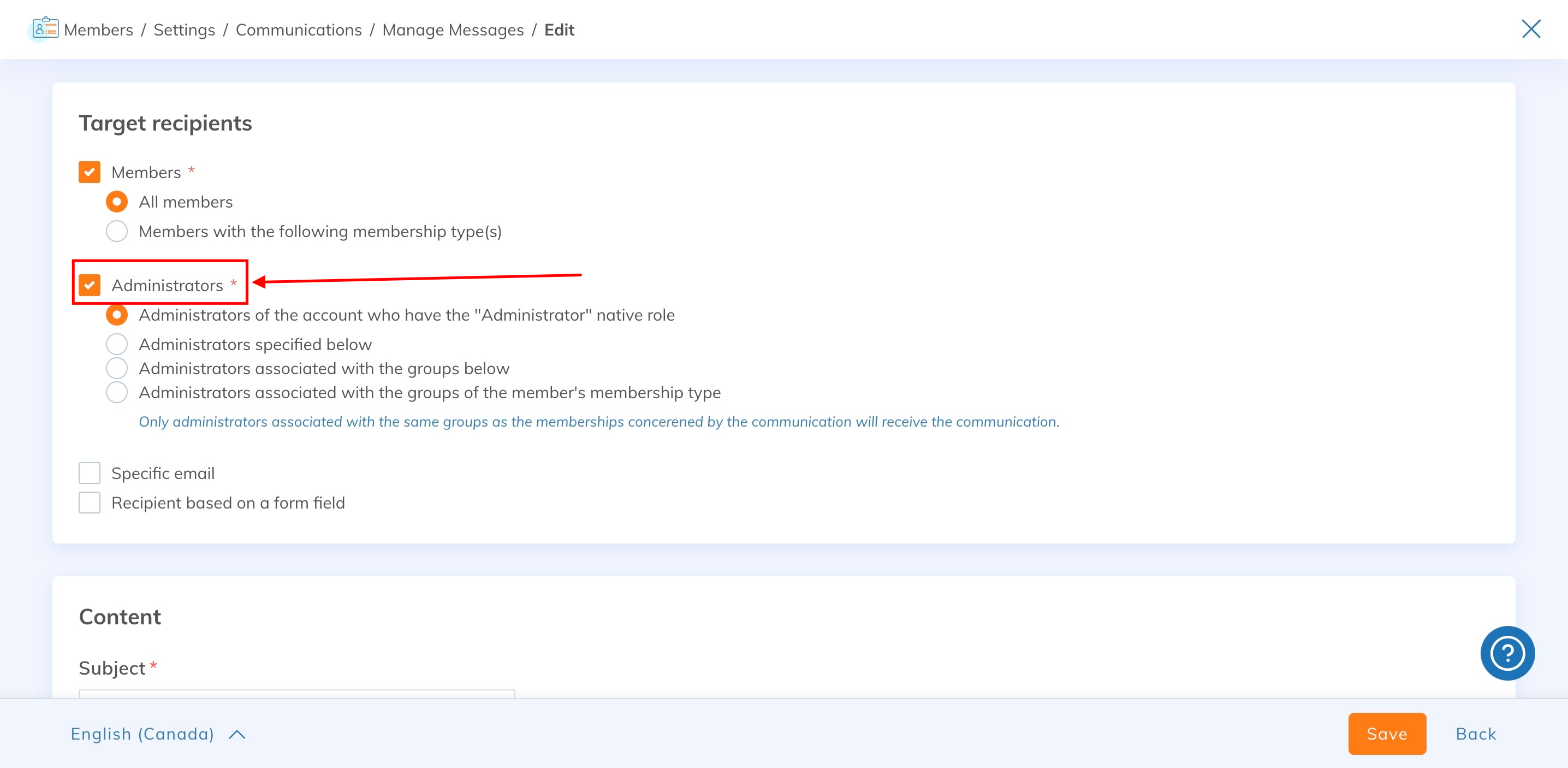Click into the Subject input field
1568x768 pixels.
click(x=297, y=694)
